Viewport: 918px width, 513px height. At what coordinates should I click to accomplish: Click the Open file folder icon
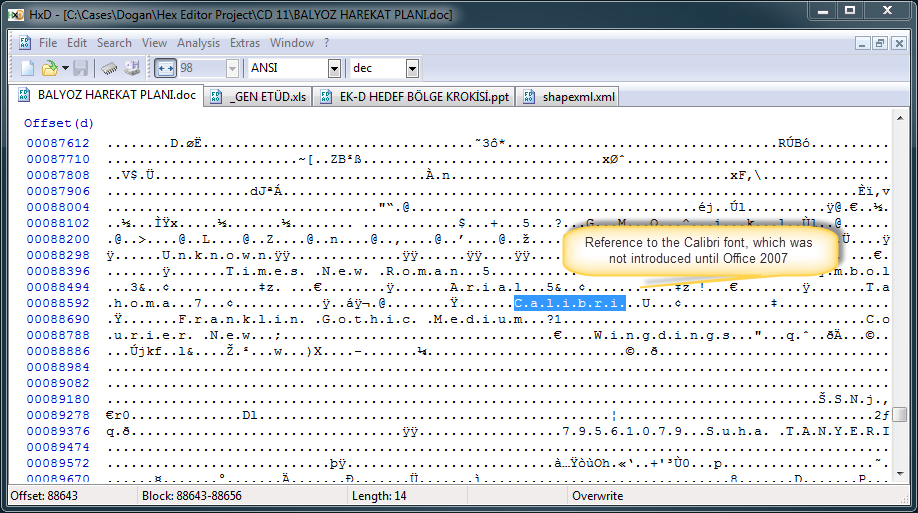(49, 68)
